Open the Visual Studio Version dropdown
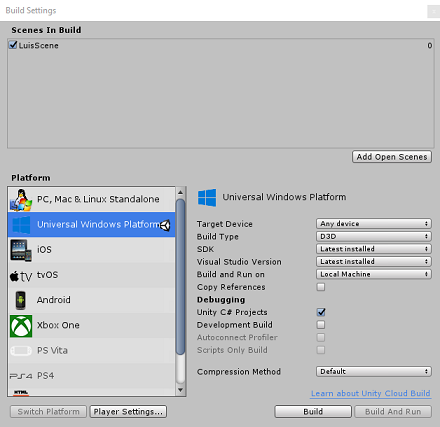Viewport: 440px width, 427px height. tap(374, 262)
